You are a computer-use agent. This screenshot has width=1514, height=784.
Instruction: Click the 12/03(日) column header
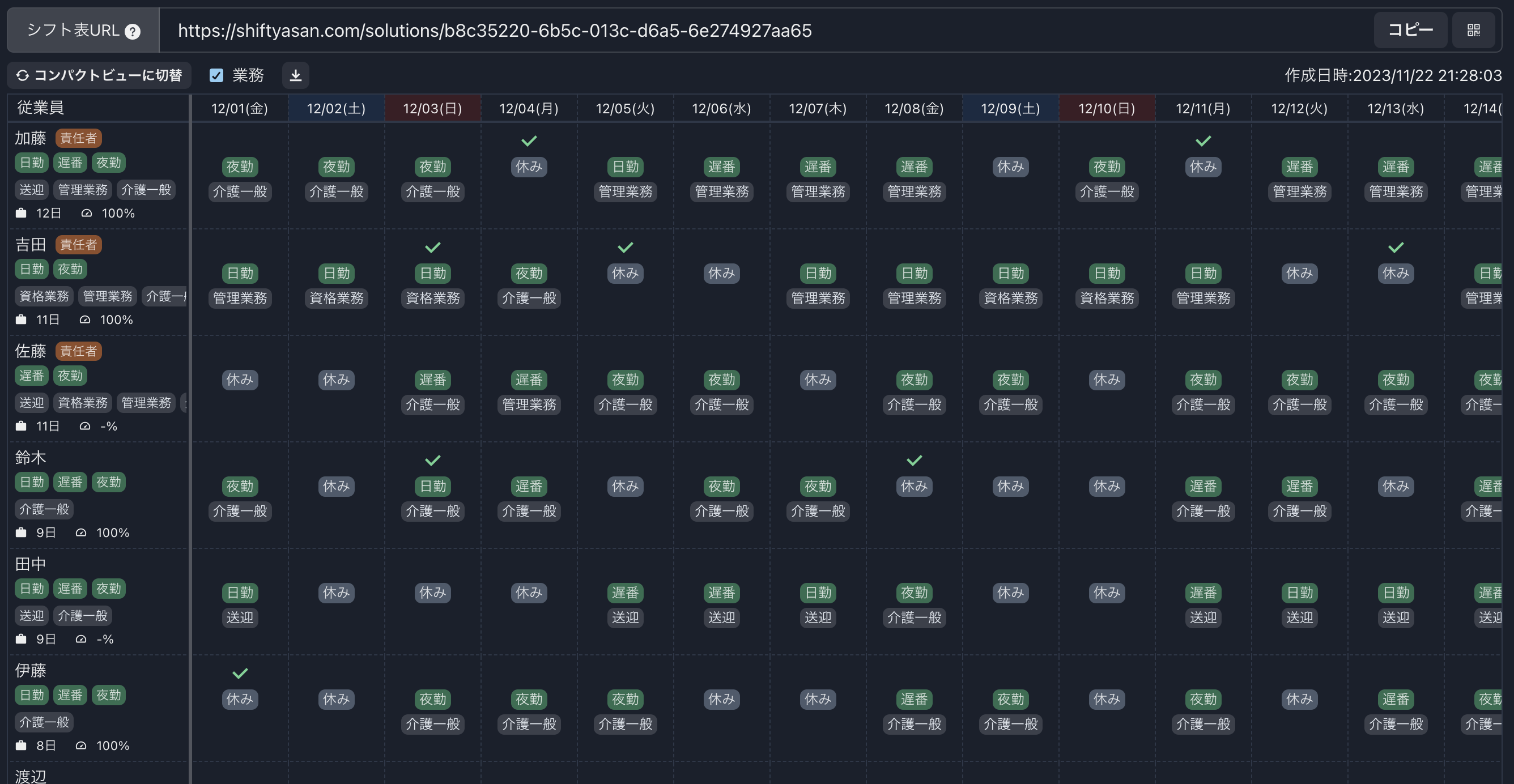pyautogui.click(x=432, y=108)
